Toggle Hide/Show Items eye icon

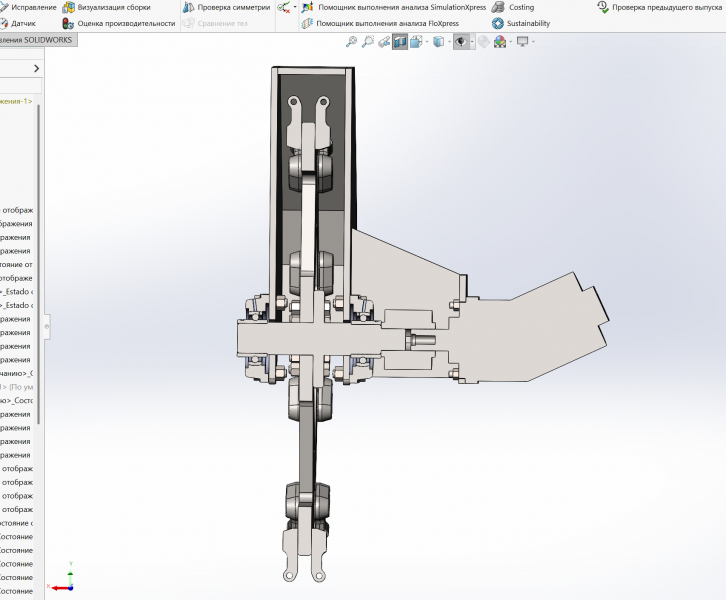[461, 42]
